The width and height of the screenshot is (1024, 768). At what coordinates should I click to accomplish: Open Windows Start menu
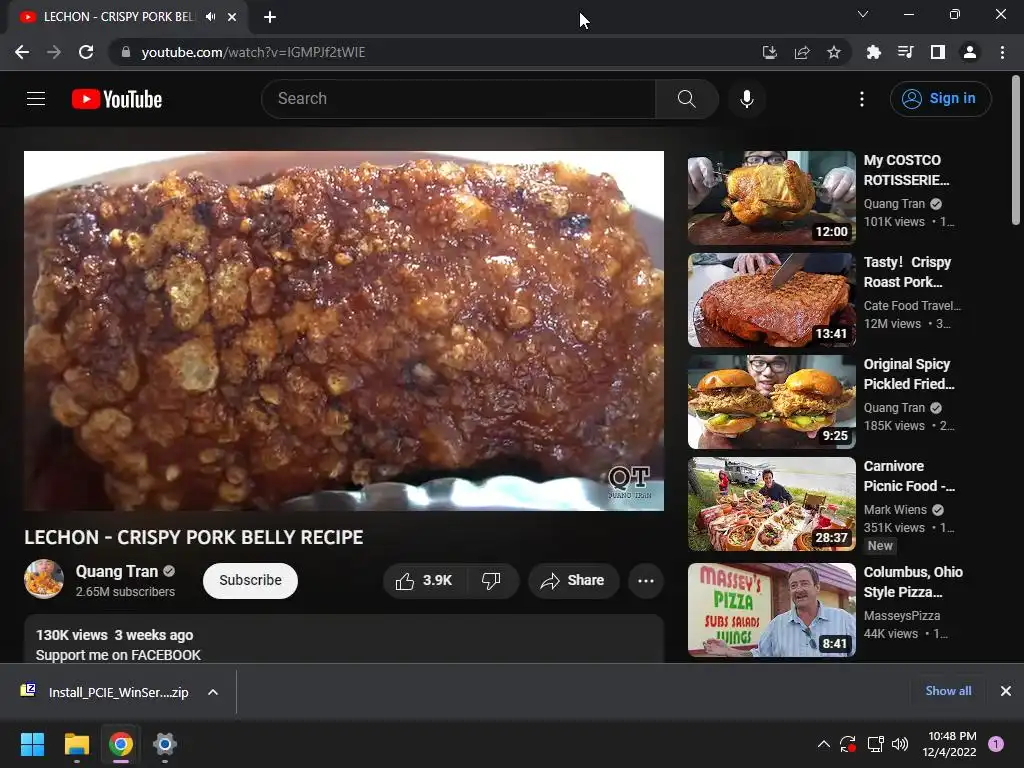coord(33,744)
